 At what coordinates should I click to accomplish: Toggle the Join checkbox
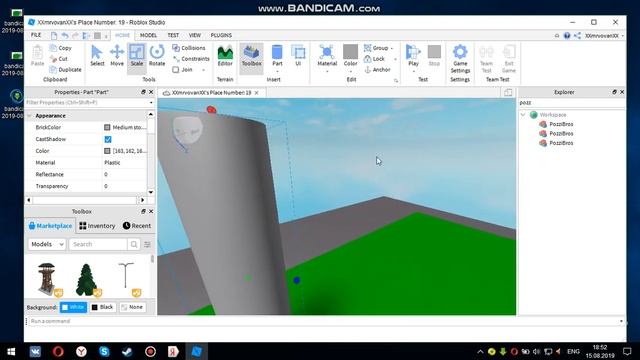pos(176,70)
